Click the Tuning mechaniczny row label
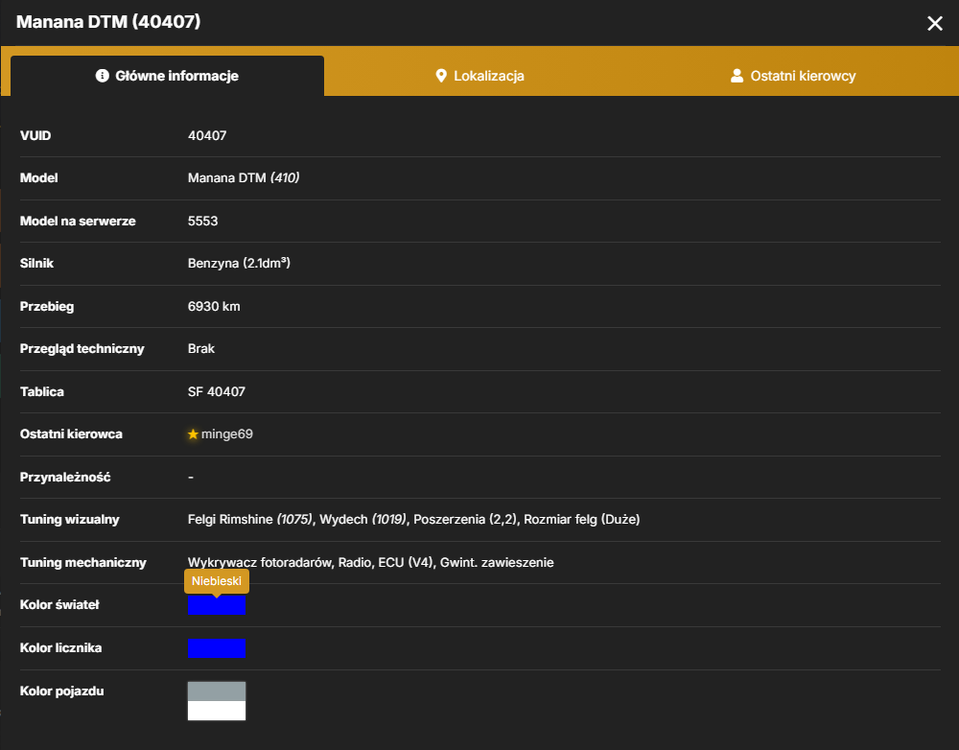Image resolution: width=959 pixels, height=750 pixels. tap(83, 562)
